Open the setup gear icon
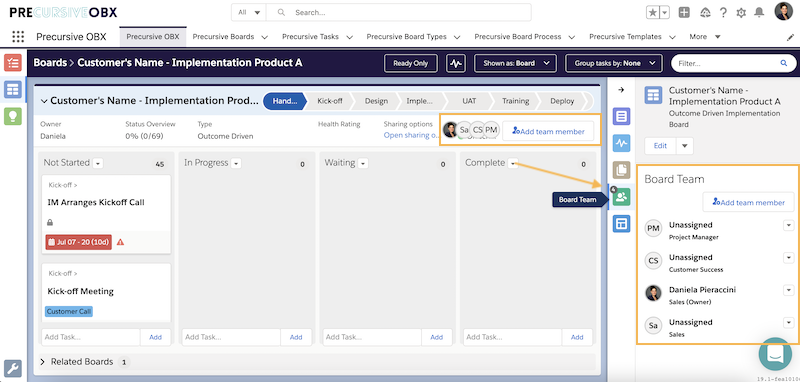Image resolution: width=800 pixels, height=382 pixels. [x=741, y=13]
